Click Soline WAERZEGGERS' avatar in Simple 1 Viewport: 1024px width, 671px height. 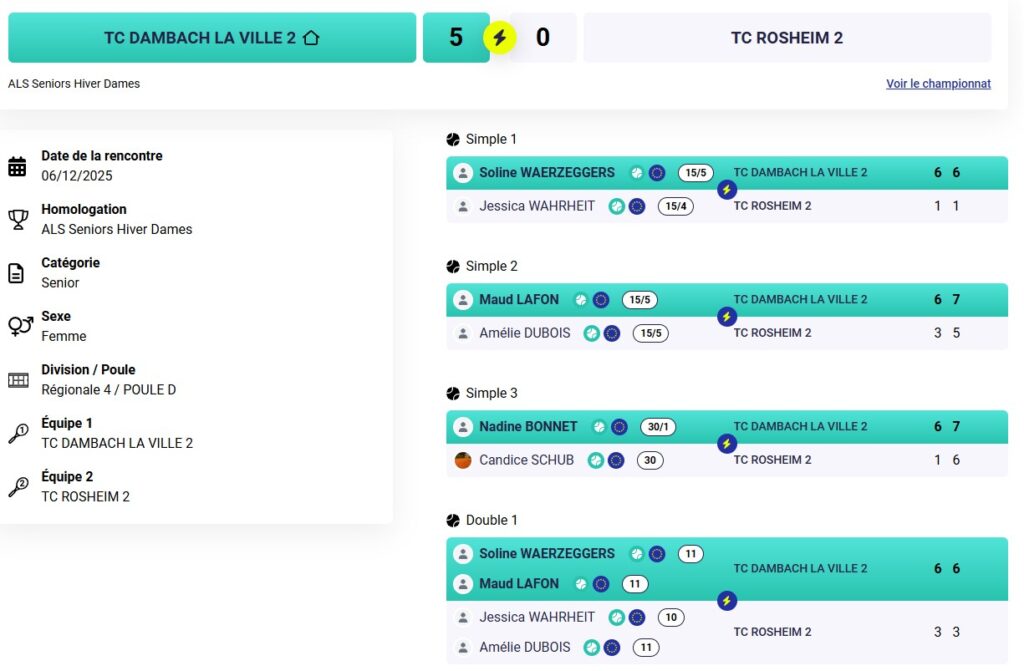pos(463,173)
